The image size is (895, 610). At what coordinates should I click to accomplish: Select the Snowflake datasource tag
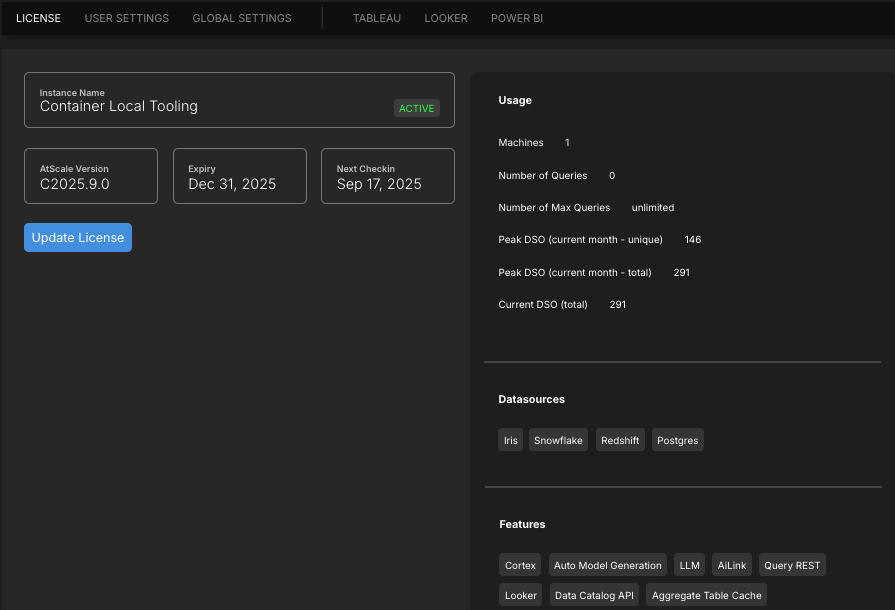558,441
